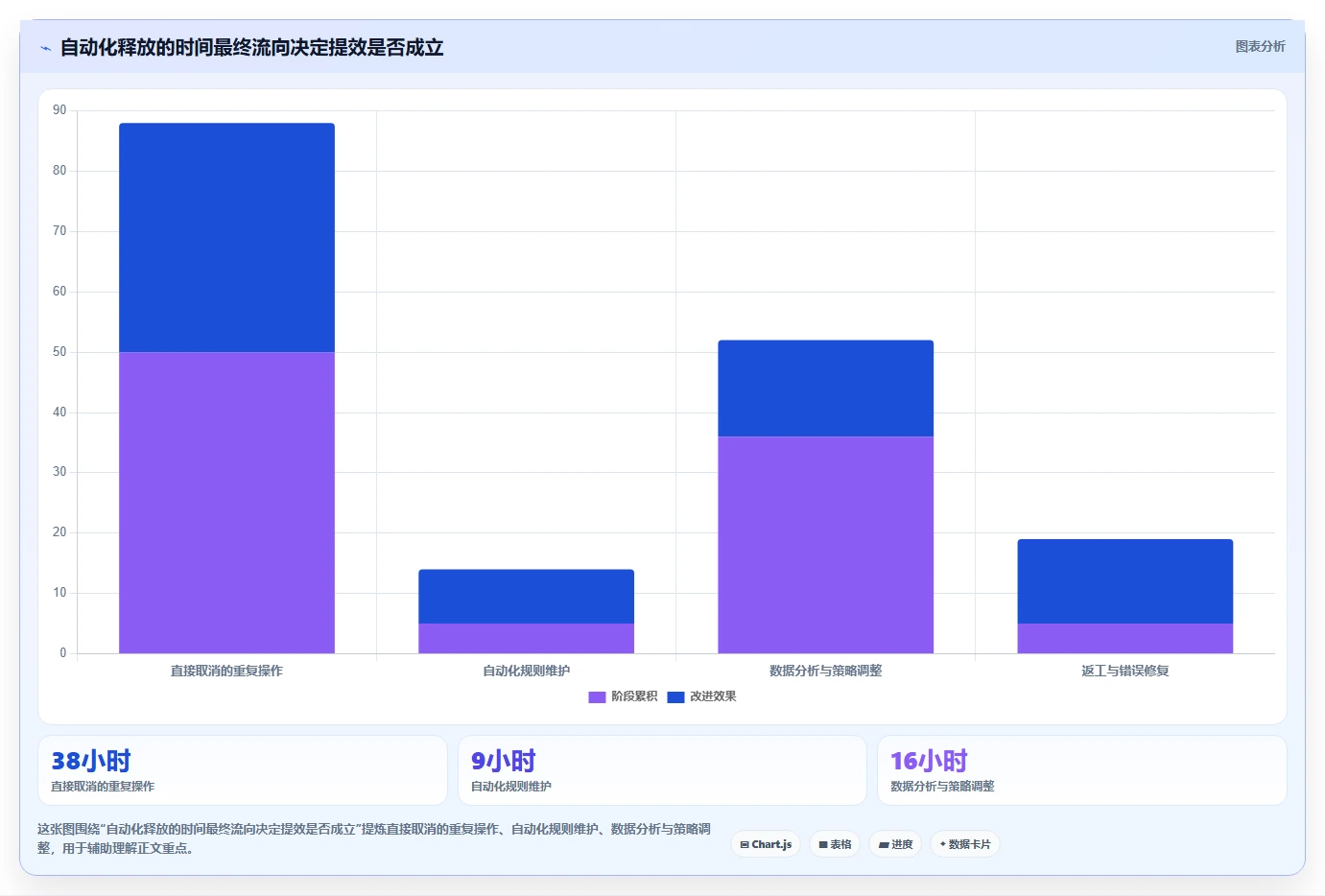The height and width of the screenshot is (896, 1325).
Task: Select the Chart.js pill
Action: click(x=766, y=844)
